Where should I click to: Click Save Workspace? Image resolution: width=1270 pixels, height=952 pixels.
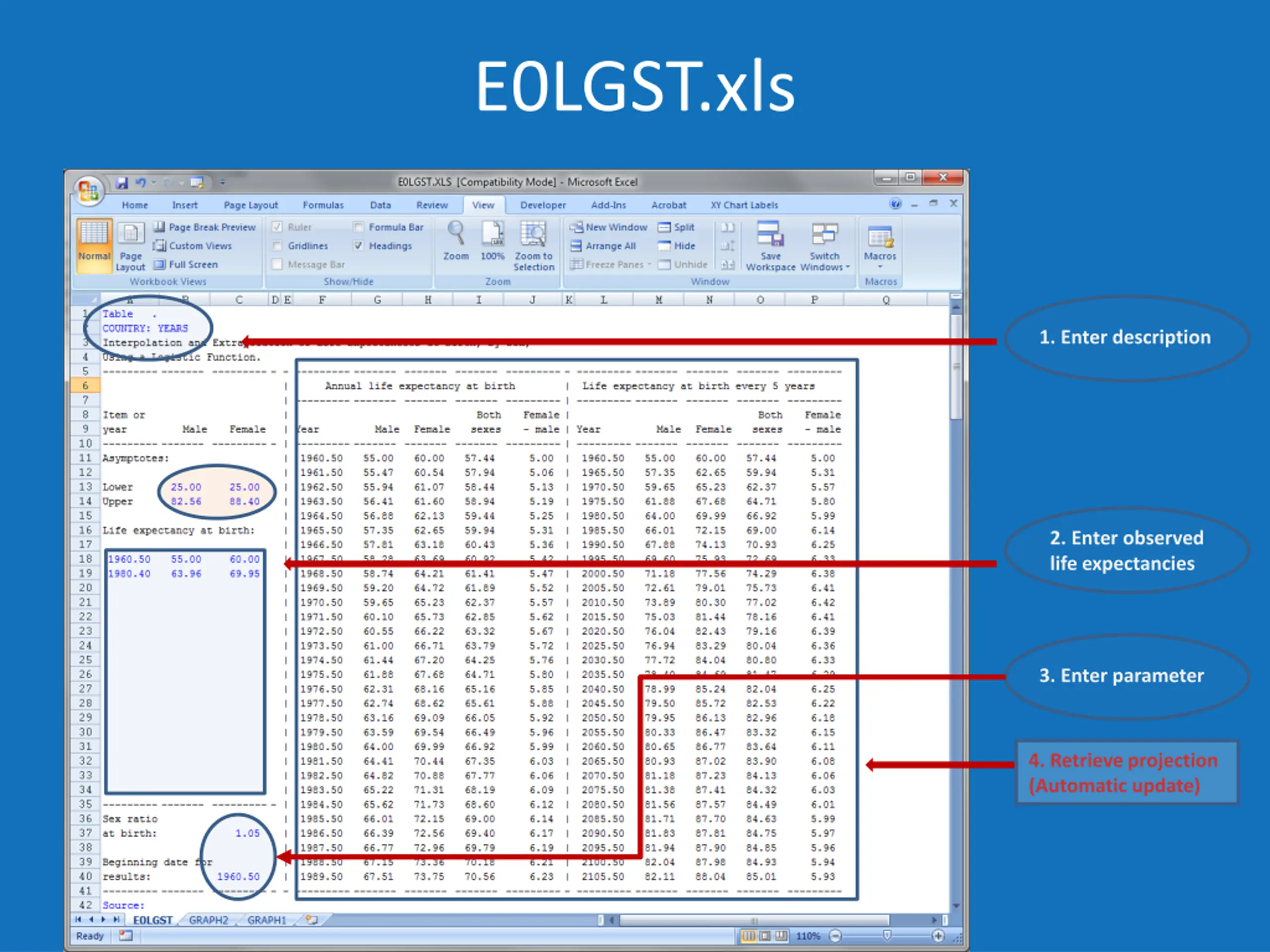(x=770, y=245)
